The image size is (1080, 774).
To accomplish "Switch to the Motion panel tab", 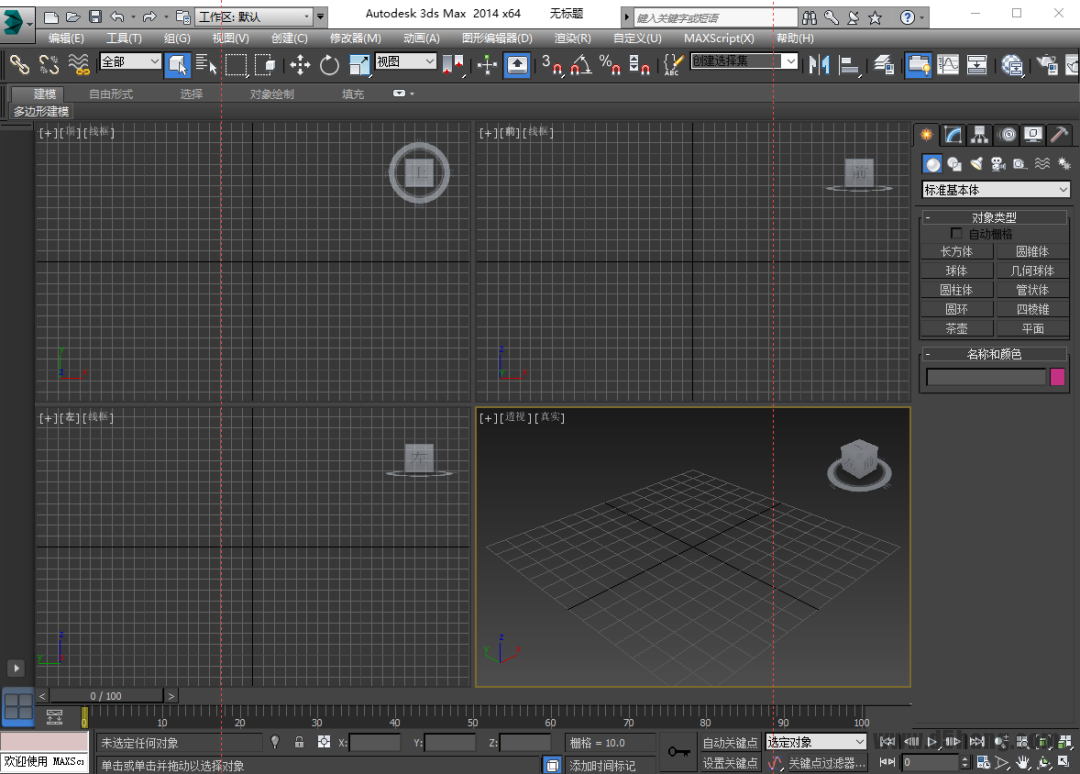I will point(1006,134).
